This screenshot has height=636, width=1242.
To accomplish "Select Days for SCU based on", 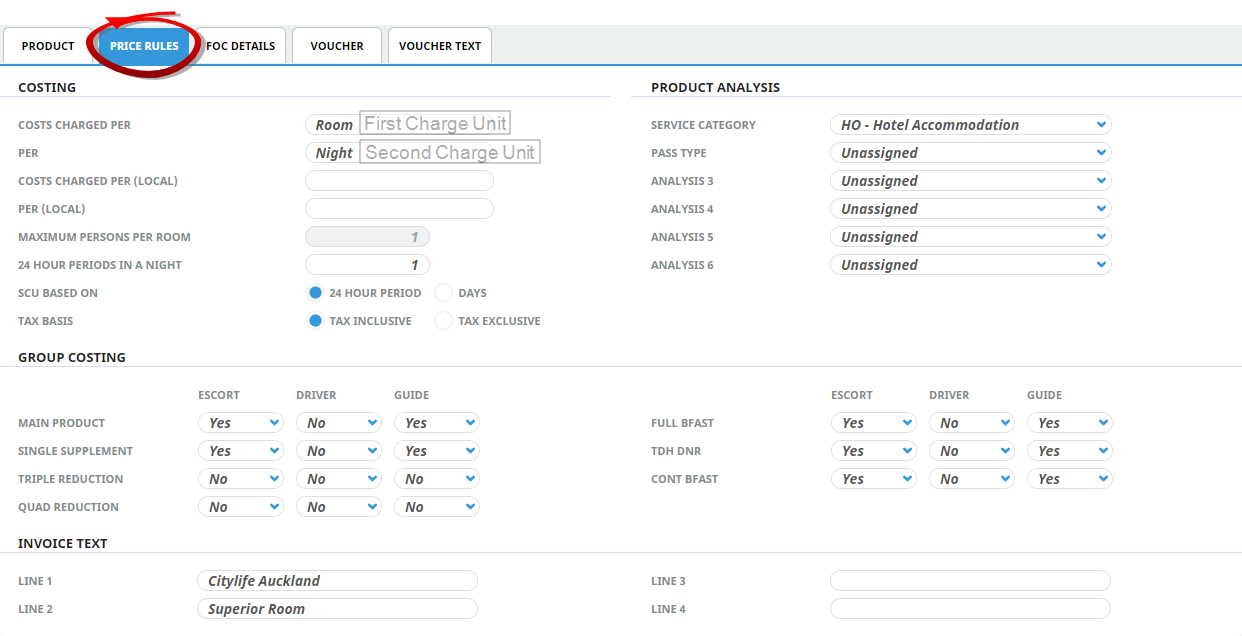I will click(x=444, y=293).
